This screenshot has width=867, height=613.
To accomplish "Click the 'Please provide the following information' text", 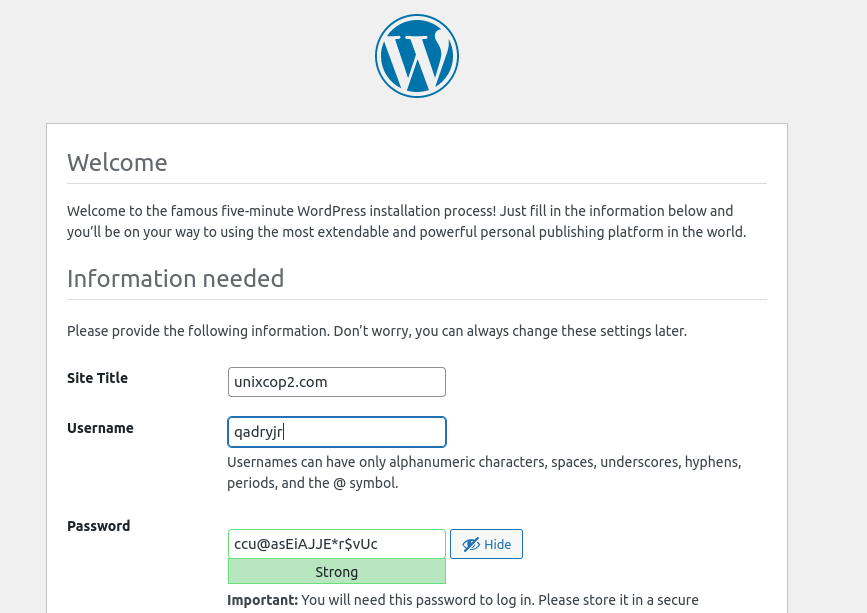I will (x=377, y=331).
